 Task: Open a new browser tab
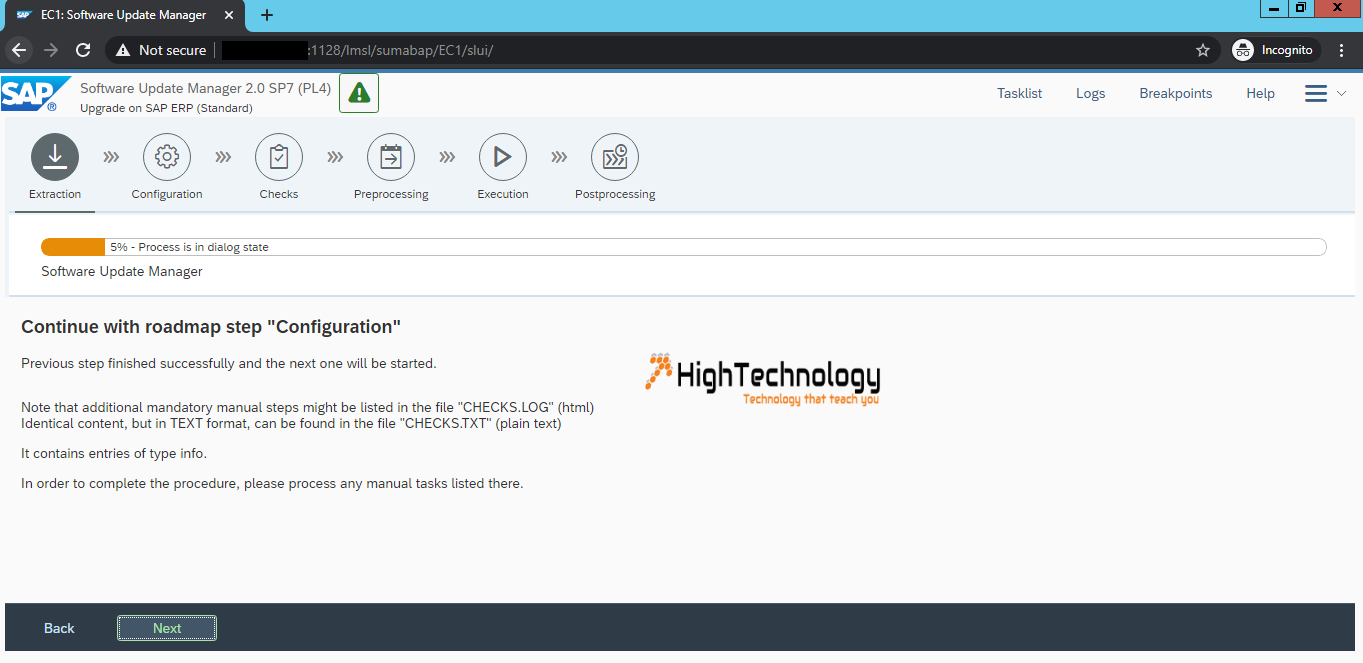pos(267,15)
